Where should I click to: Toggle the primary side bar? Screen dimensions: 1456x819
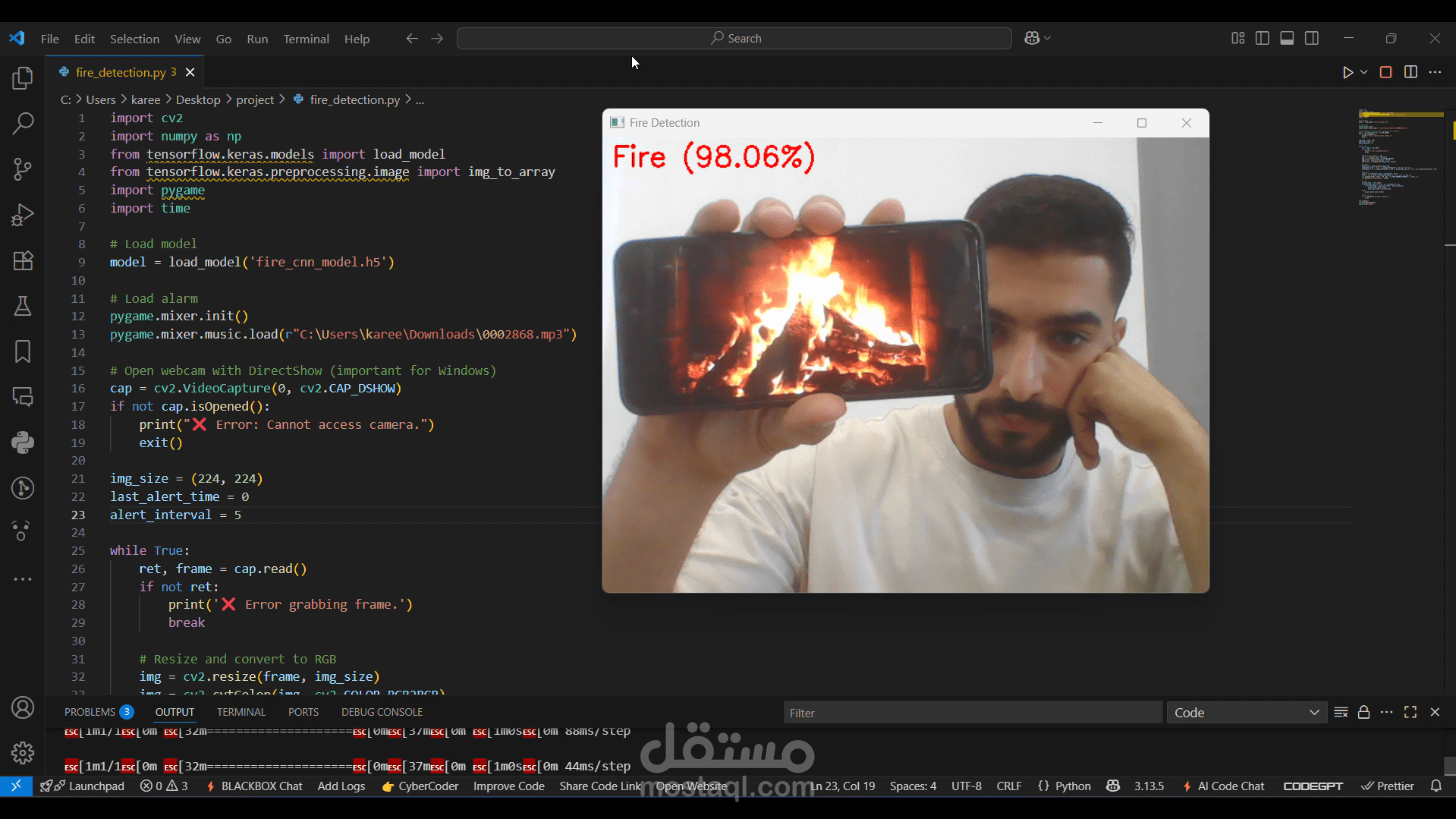[1263, 38]
